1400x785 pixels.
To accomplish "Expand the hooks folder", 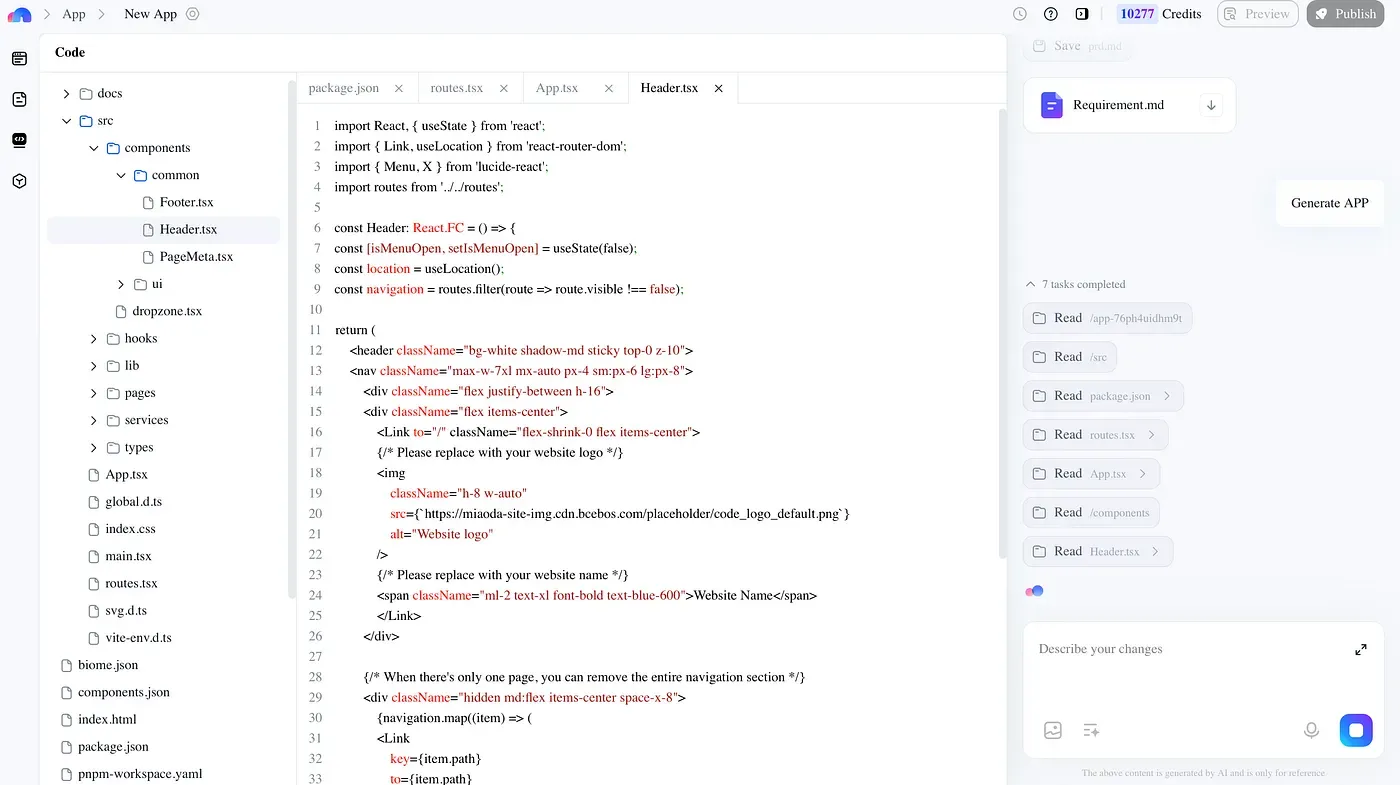I will coord(94,339).
